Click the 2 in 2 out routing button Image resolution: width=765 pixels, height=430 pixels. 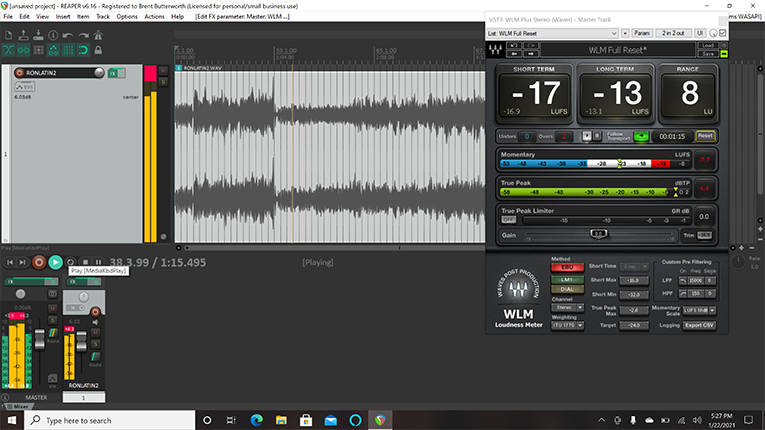point(673,33)
